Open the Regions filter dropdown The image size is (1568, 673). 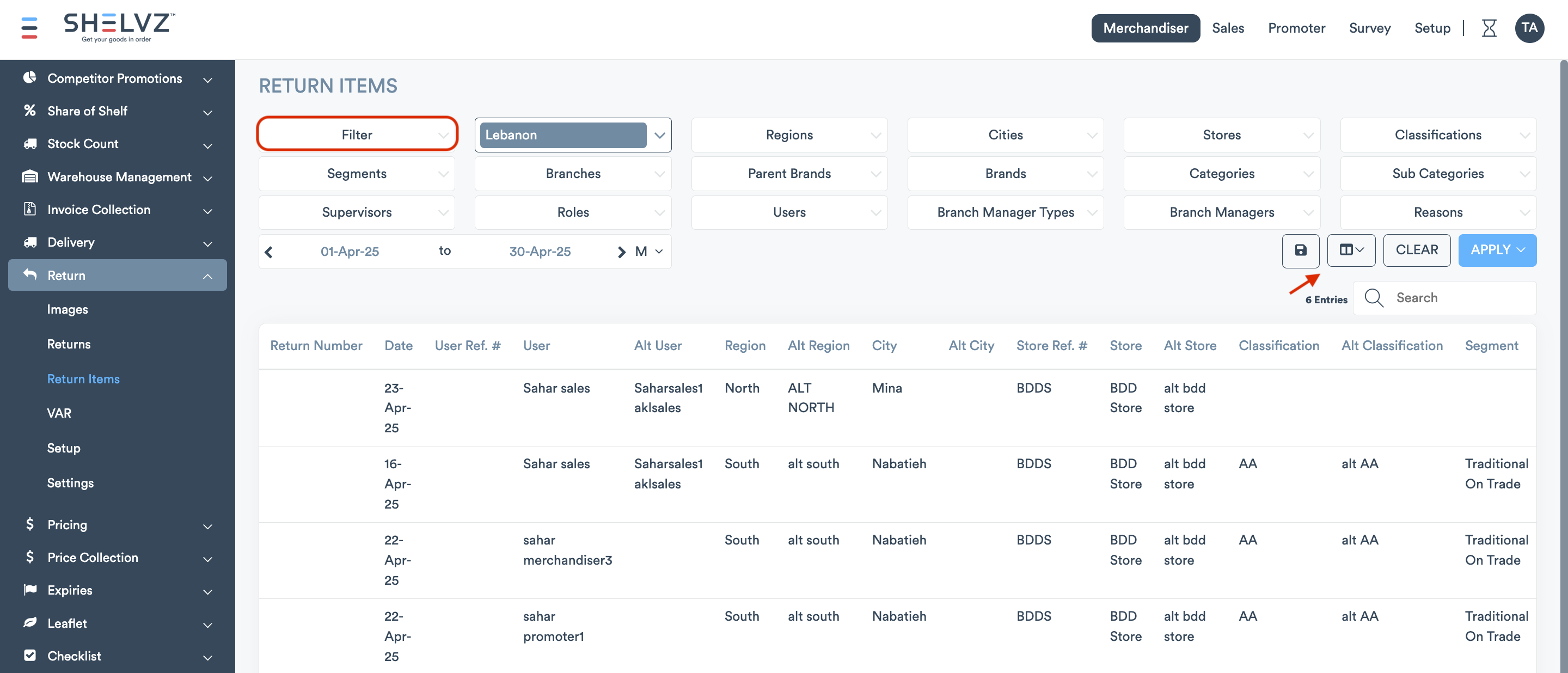[789, 135]
